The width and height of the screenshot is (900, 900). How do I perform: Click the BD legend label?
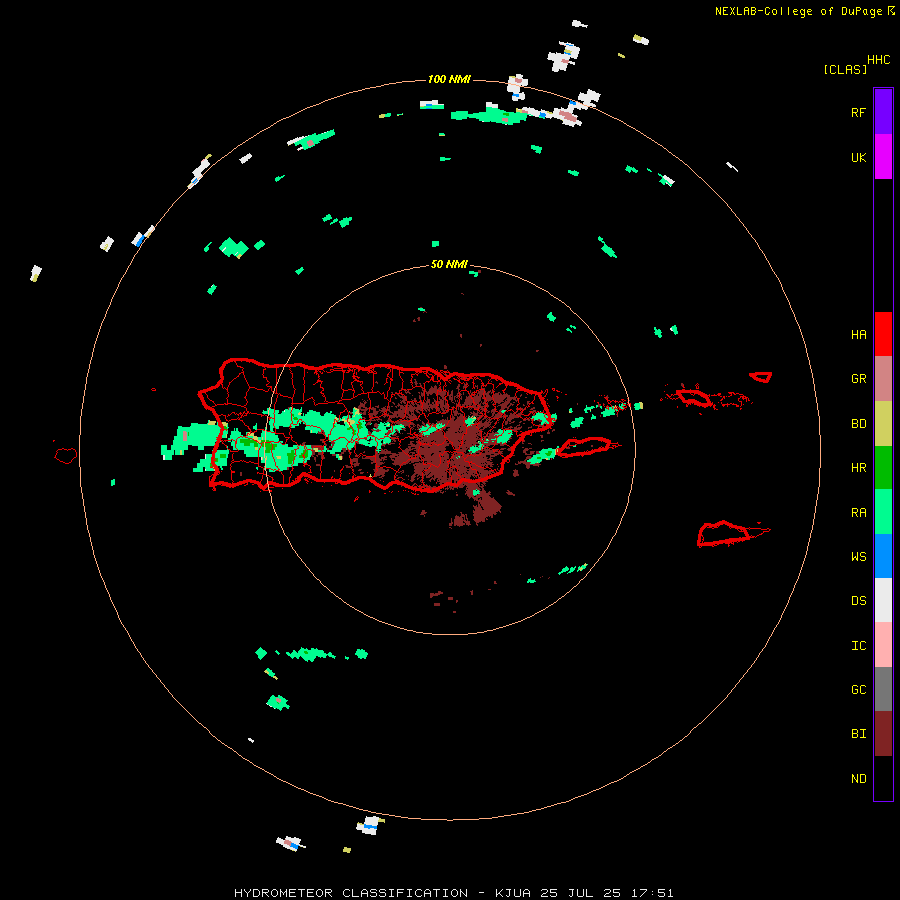(858, 424)
